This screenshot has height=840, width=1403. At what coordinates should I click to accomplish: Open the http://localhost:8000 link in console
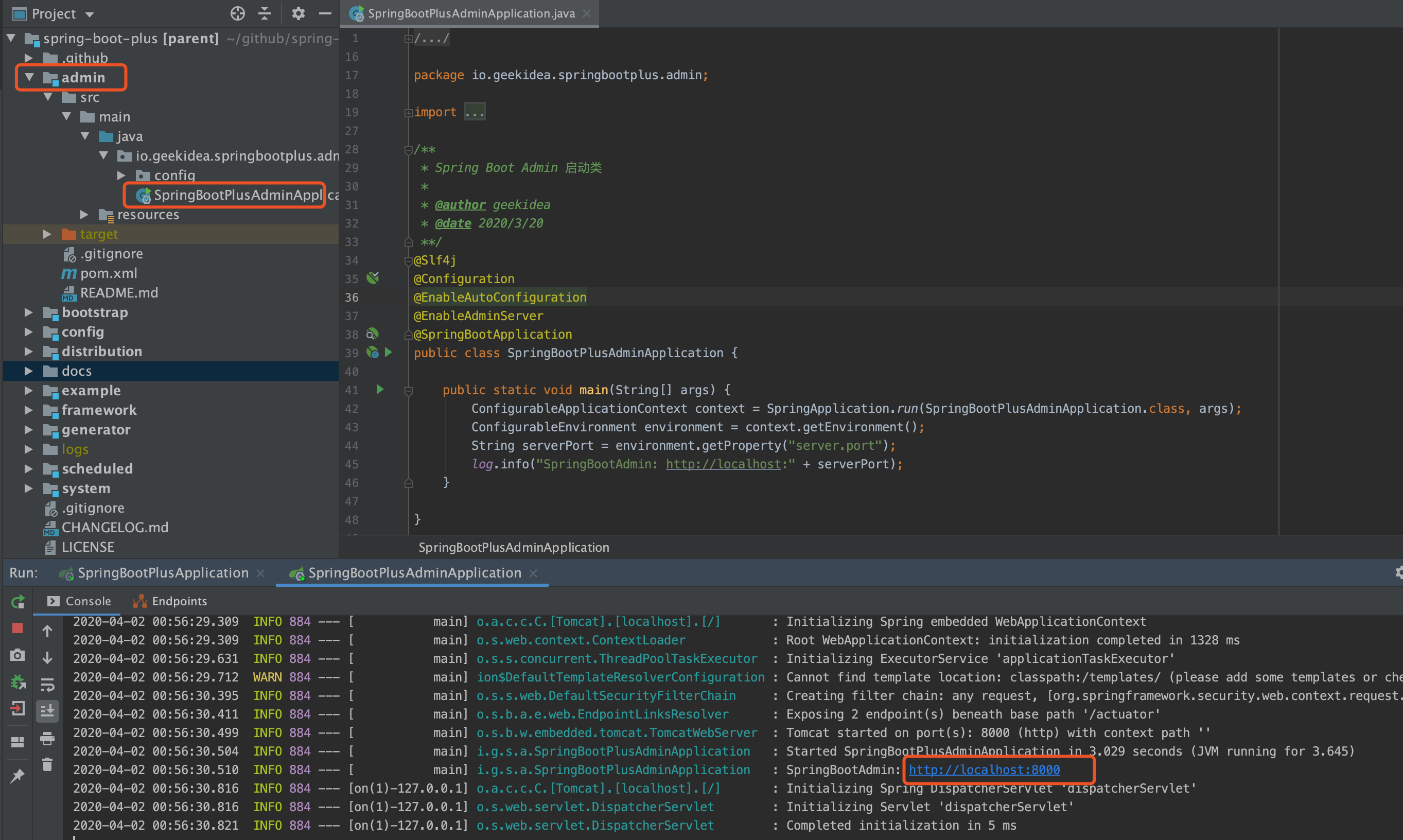click(984, 769)
